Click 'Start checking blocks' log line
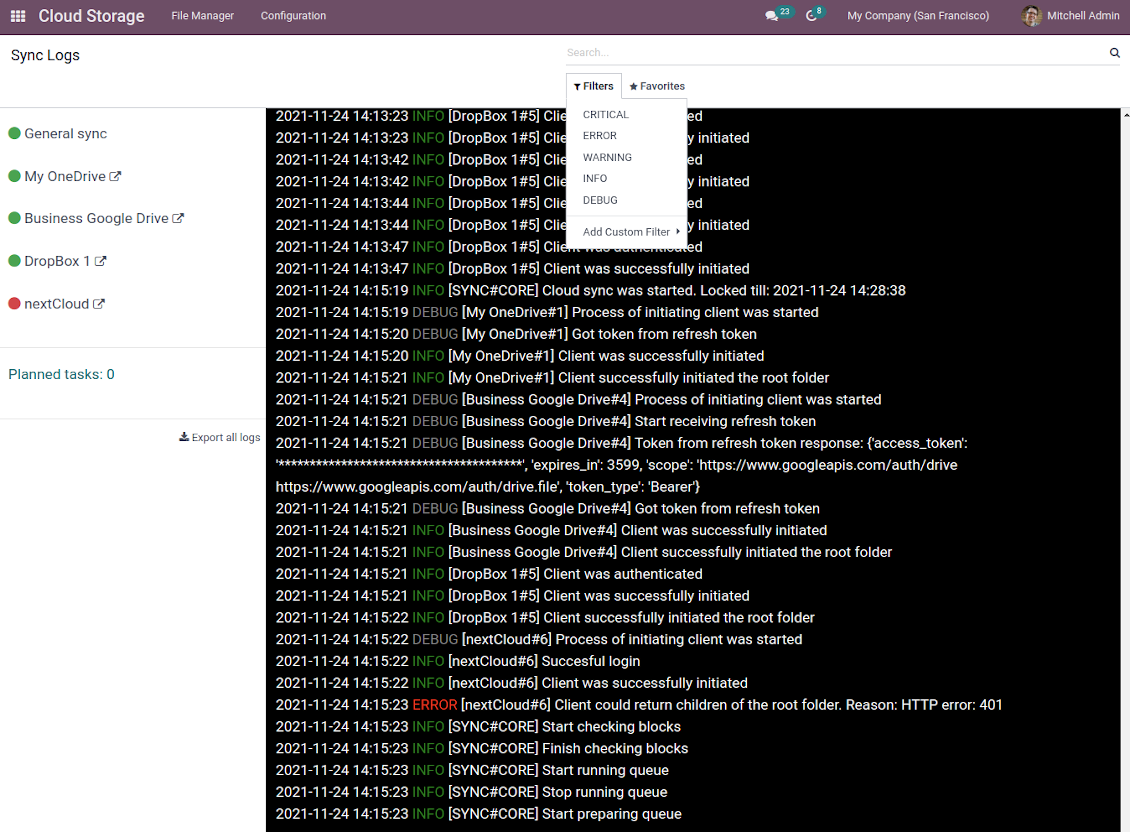The height and width of the screenshot is (832, 1130). point(478,726)
